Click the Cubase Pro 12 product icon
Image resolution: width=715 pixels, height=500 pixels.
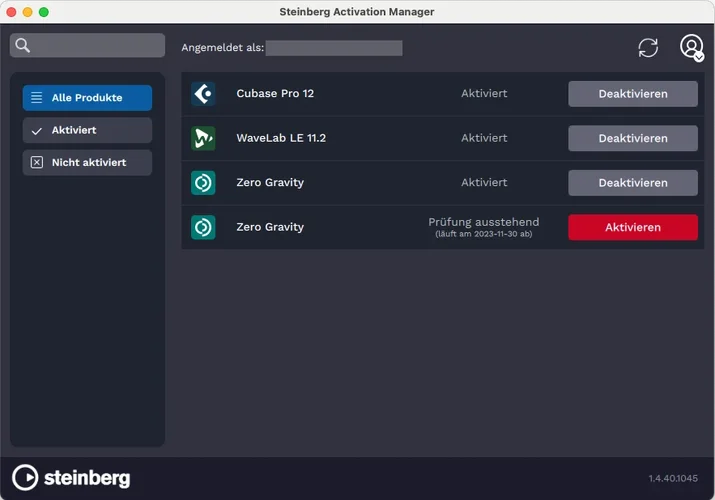[x=203, y=94]
